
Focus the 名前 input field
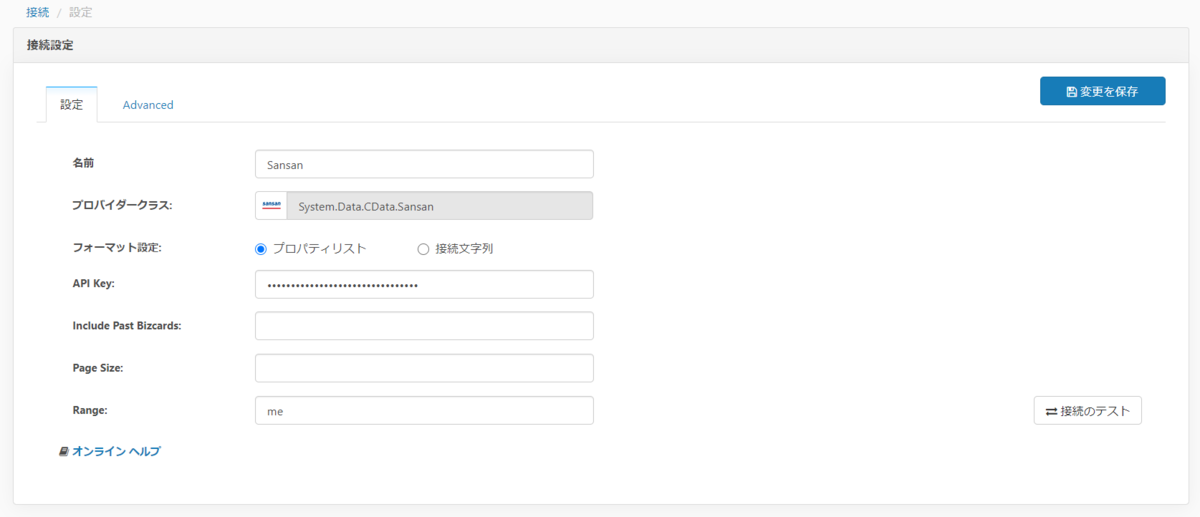(x=424, y=164)
